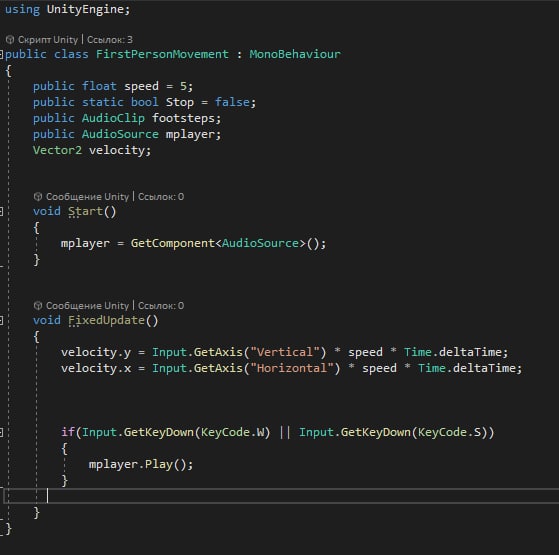Click 'AudioSource' in the mplayer field declaration
This screenshot has height=555, width=559.
[x=120, y=134]
